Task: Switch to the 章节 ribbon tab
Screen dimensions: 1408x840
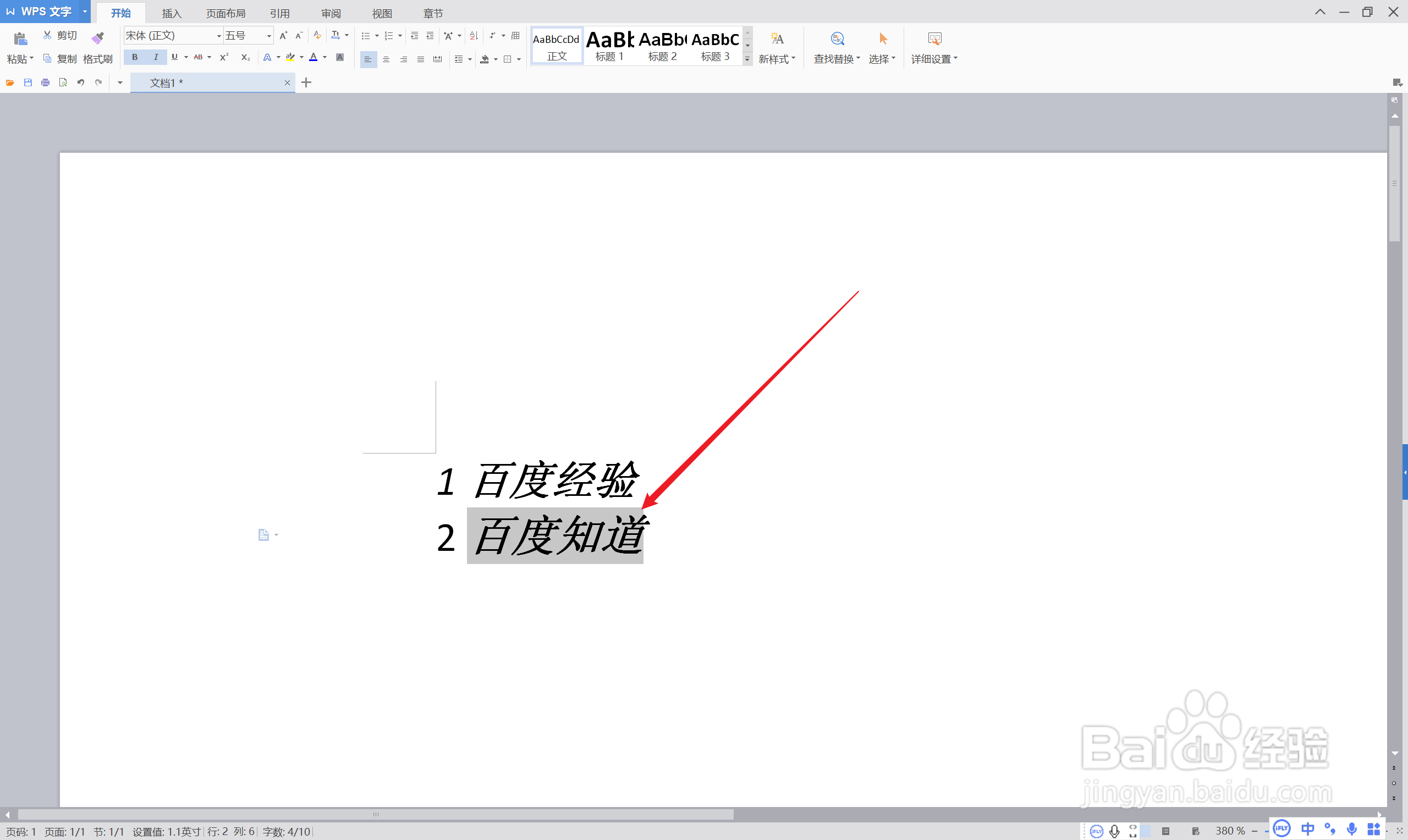Action: 433,13
